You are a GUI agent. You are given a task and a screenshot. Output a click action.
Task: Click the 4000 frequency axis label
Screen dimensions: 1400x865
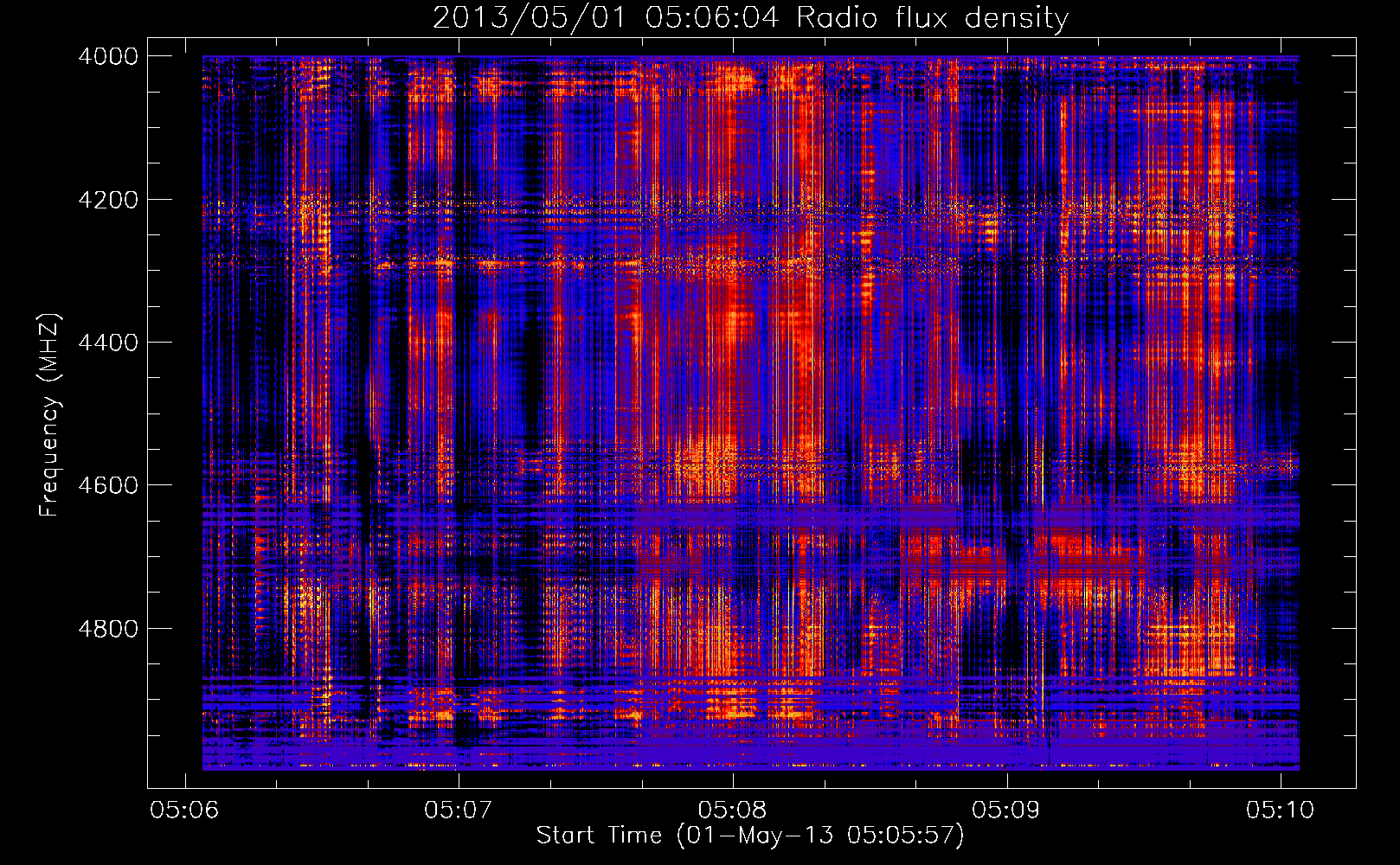tap(107, 56)
